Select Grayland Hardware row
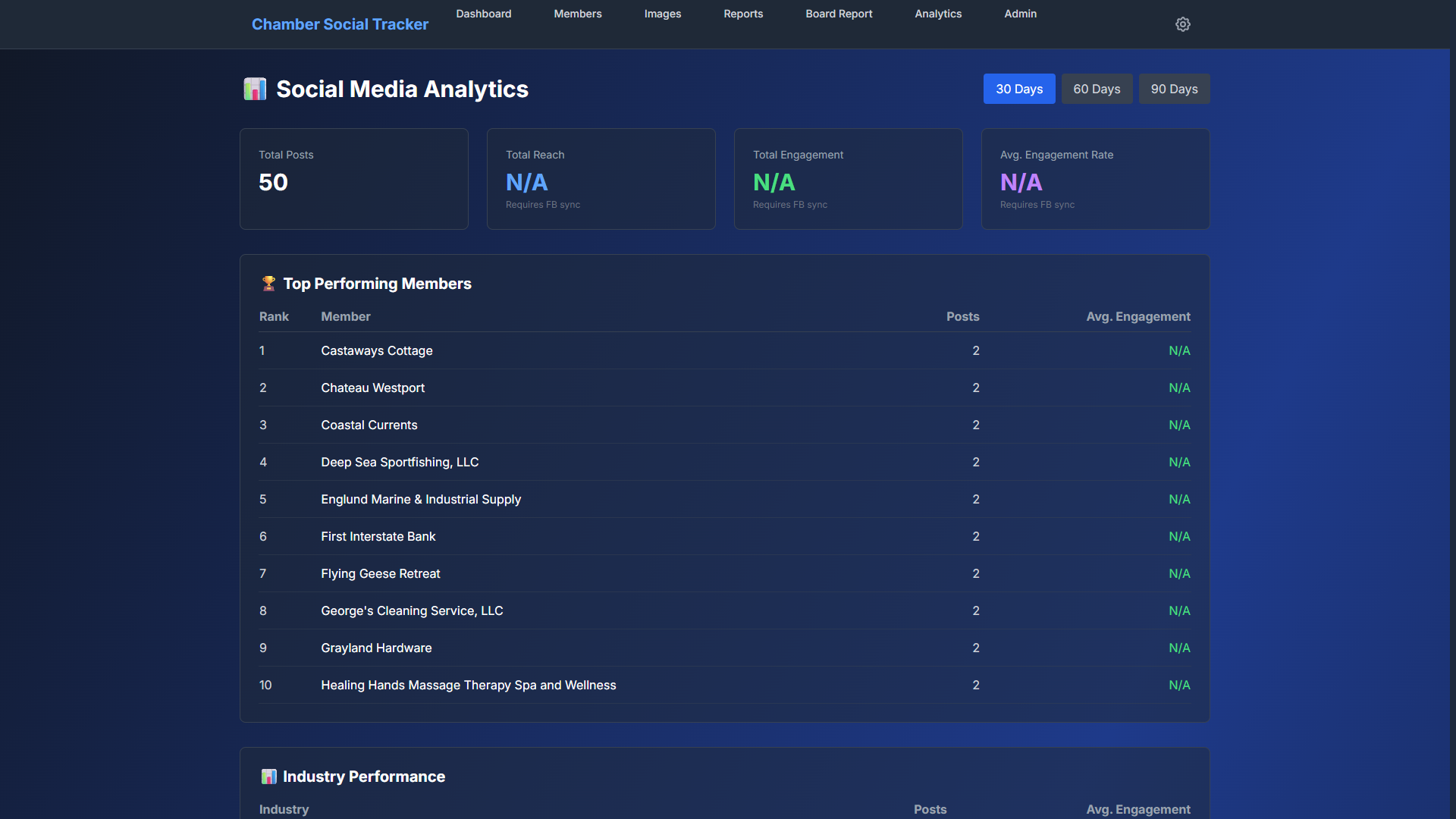 point(725,648)
